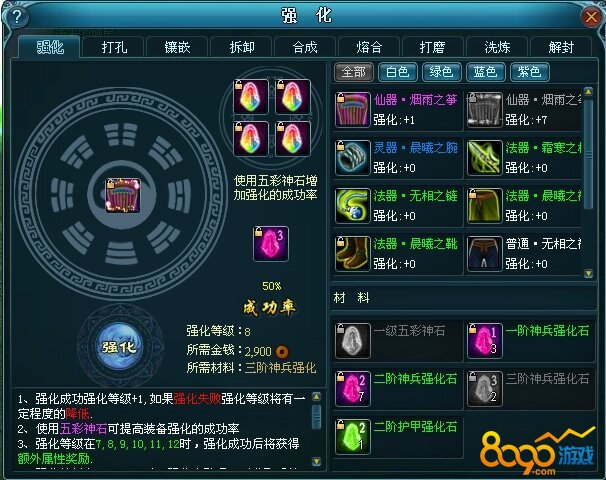Image resolution: width=606 pixels, height=480 pixels.
Task: Filter equipment by 紫色 quality
Action: point(529,72)
